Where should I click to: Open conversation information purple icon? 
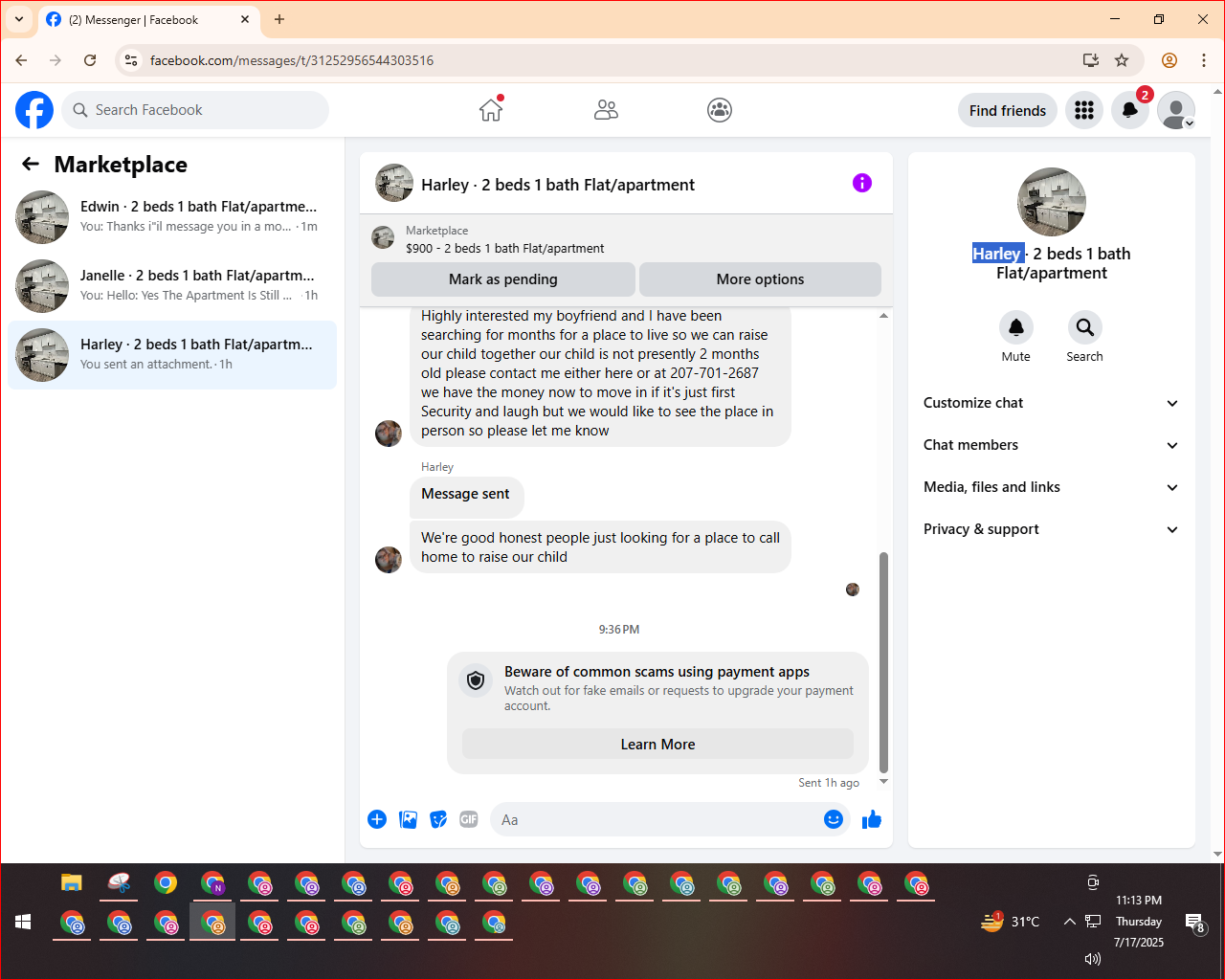pos(862,183)
